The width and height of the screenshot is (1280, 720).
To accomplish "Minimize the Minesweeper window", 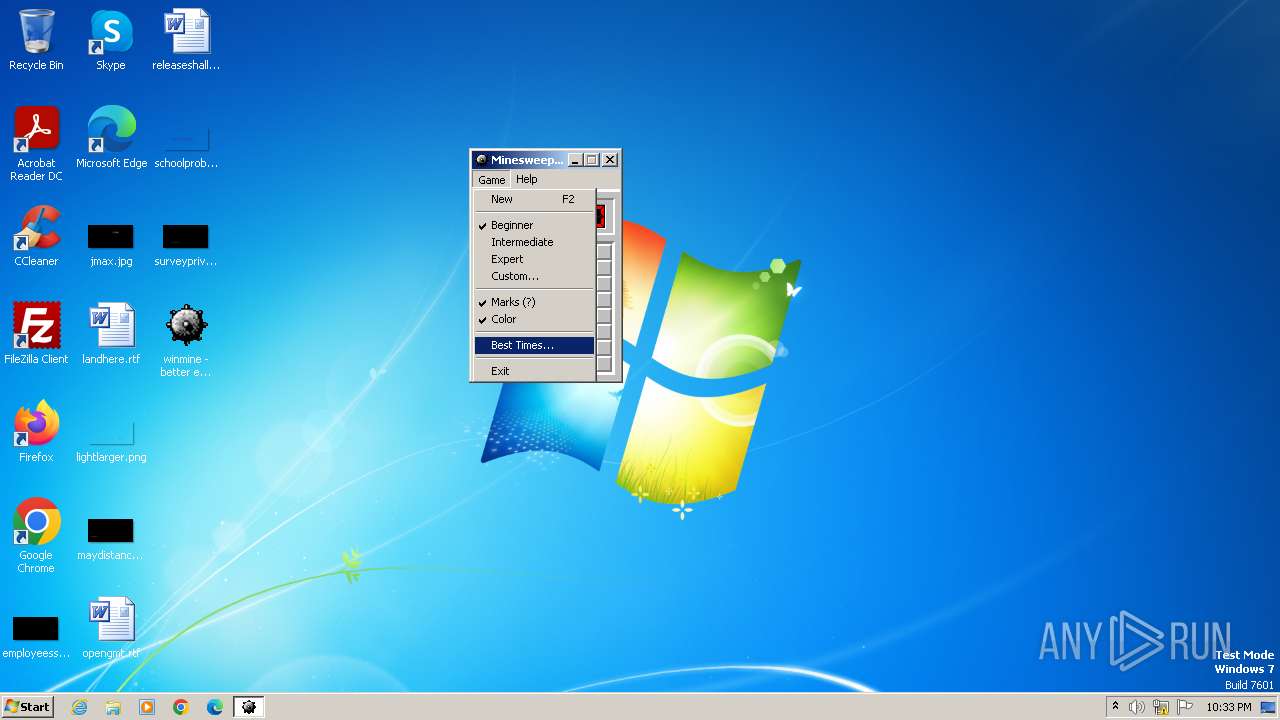I will 575,160.
